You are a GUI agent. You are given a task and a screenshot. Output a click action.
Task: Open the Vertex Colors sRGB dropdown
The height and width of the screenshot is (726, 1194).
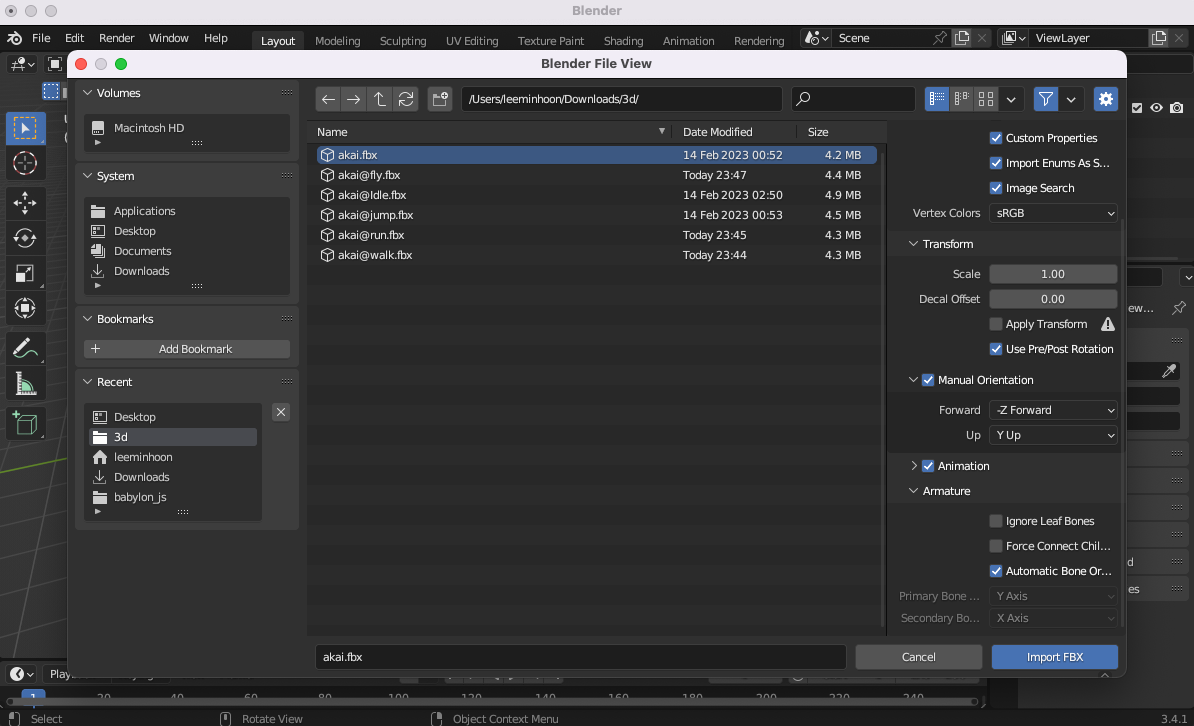tap(1053, 213)
